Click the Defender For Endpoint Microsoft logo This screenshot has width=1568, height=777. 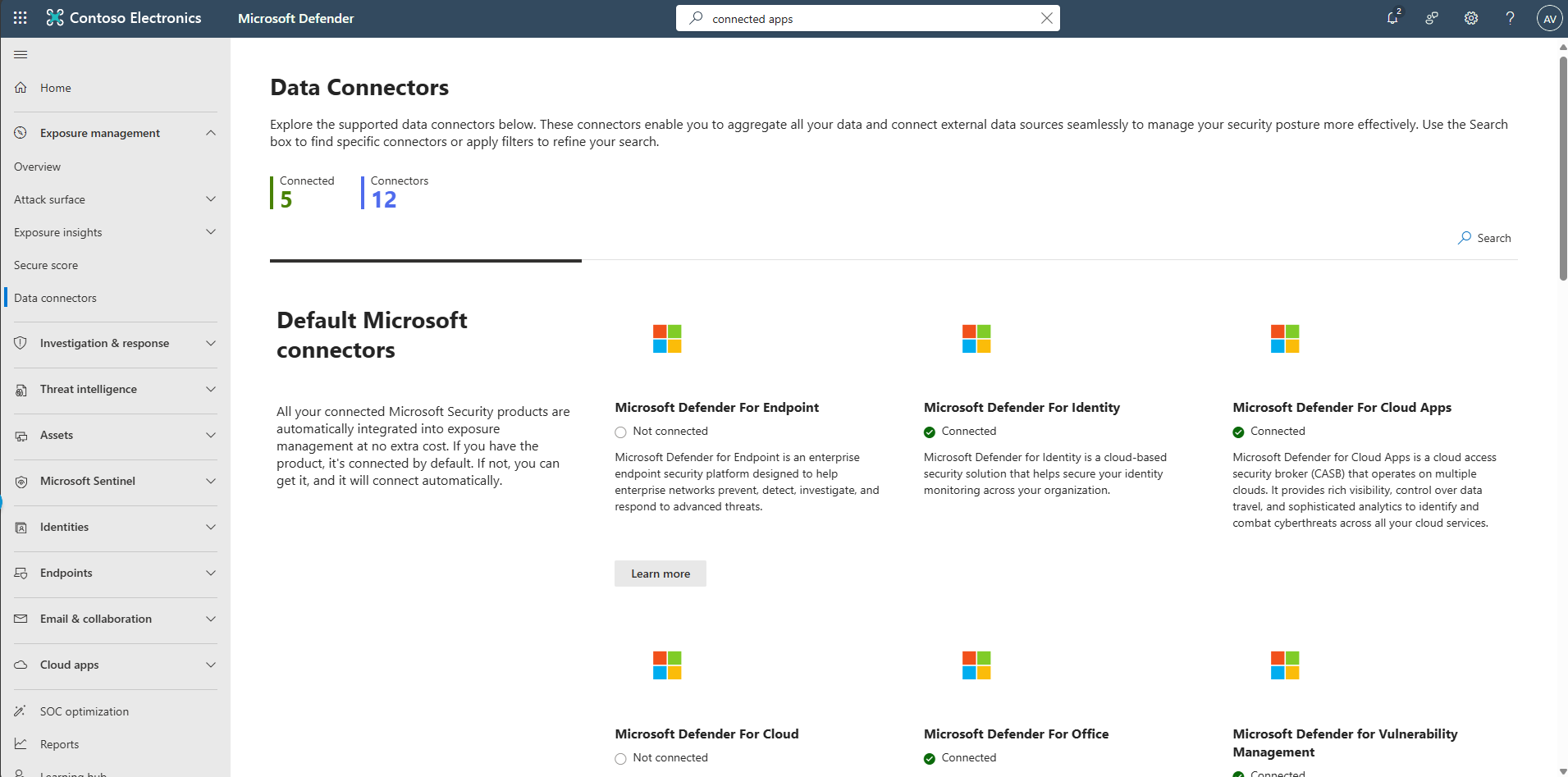667,339
